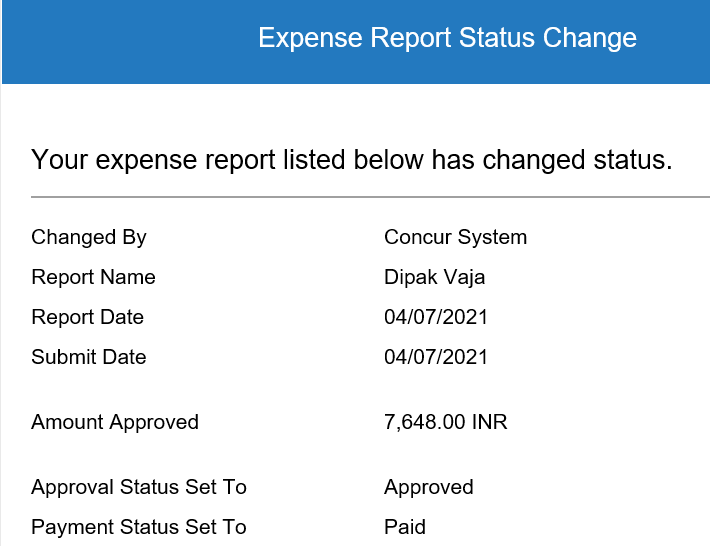The height and width of the screenshot is (546, 710).
Task: Click the word Expense in header title
Action: click(x=311, y=38)
